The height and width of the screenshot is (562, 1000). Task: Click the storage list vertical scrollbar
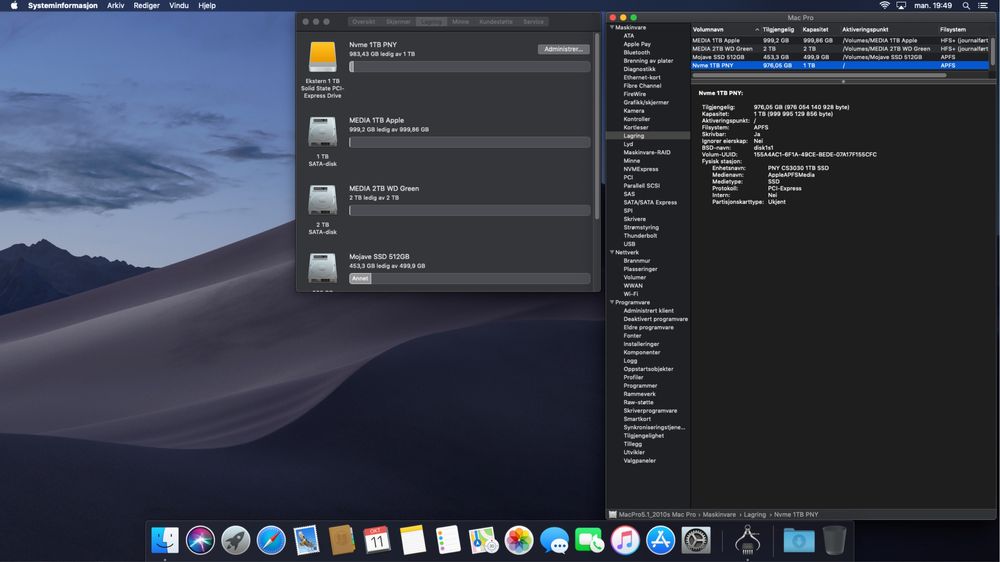point(597,128)
